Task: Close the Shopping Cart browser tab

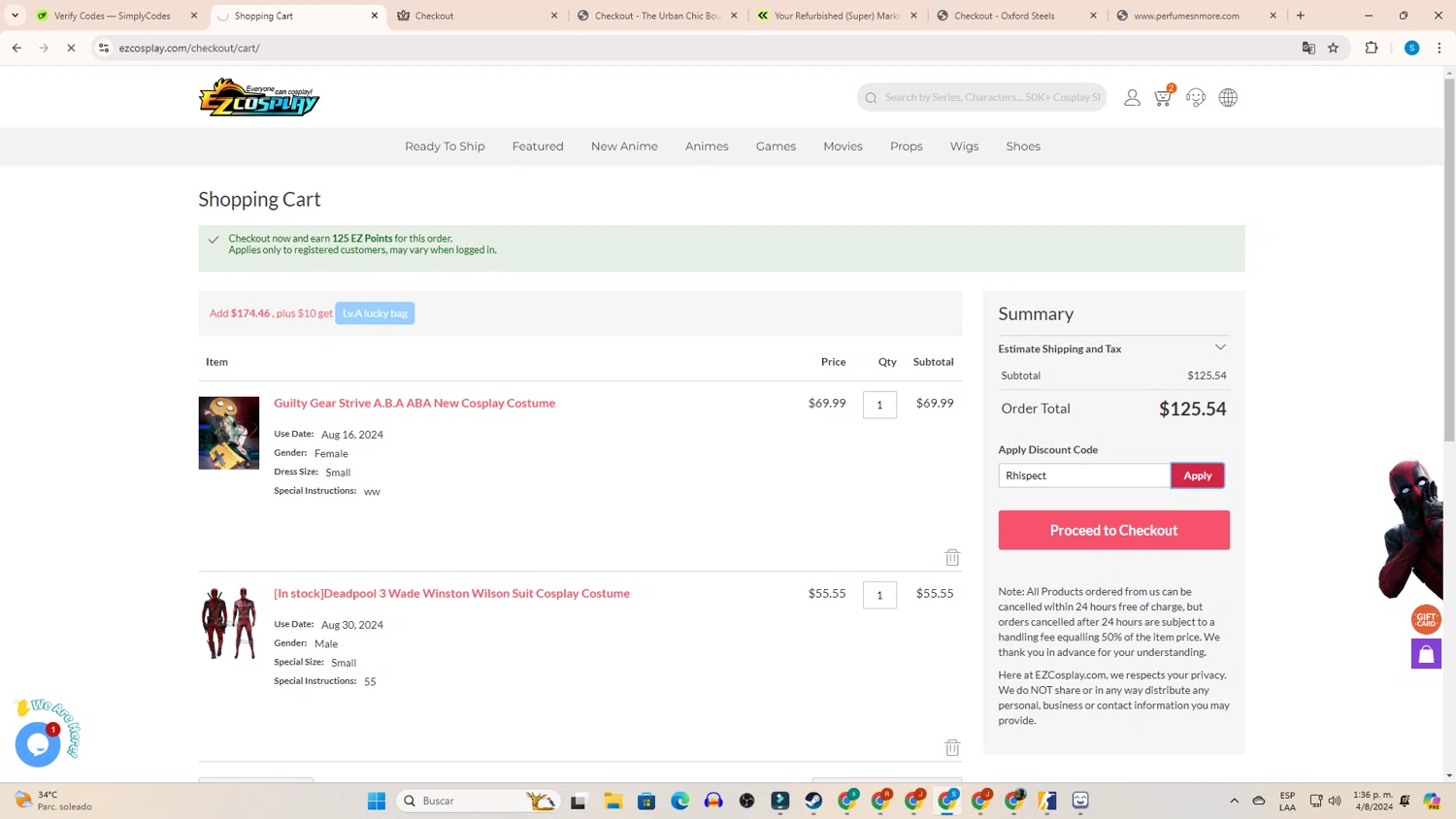Action: pyautogui.click(x=375, y=16)
